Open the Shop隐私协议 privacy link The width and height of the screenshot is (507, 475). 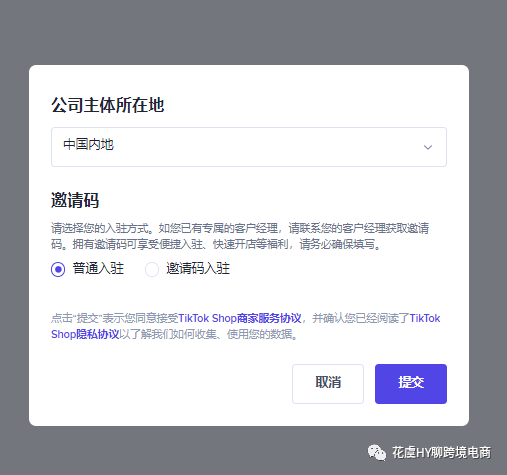[85, 334]
